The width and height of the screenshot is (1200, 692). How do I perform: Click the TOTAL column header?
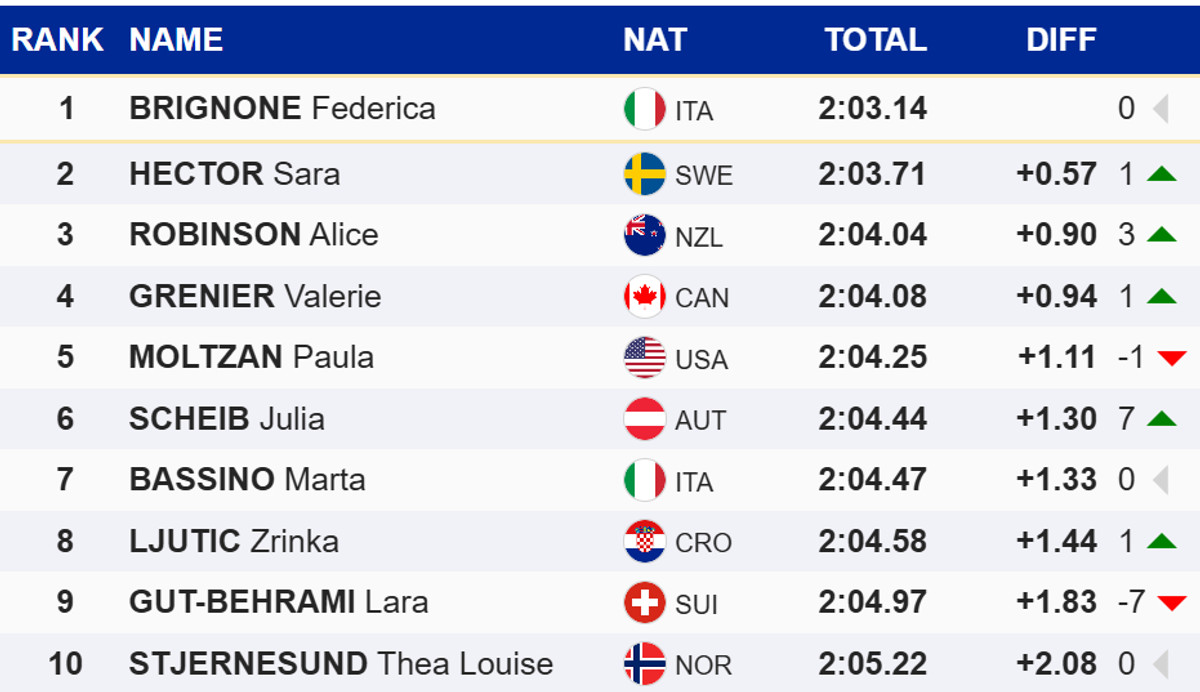875,40
